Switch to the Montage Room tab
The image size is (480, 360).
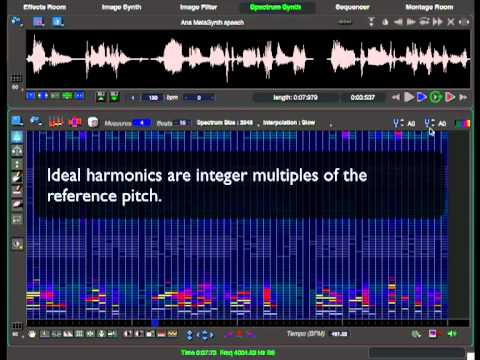429,7
